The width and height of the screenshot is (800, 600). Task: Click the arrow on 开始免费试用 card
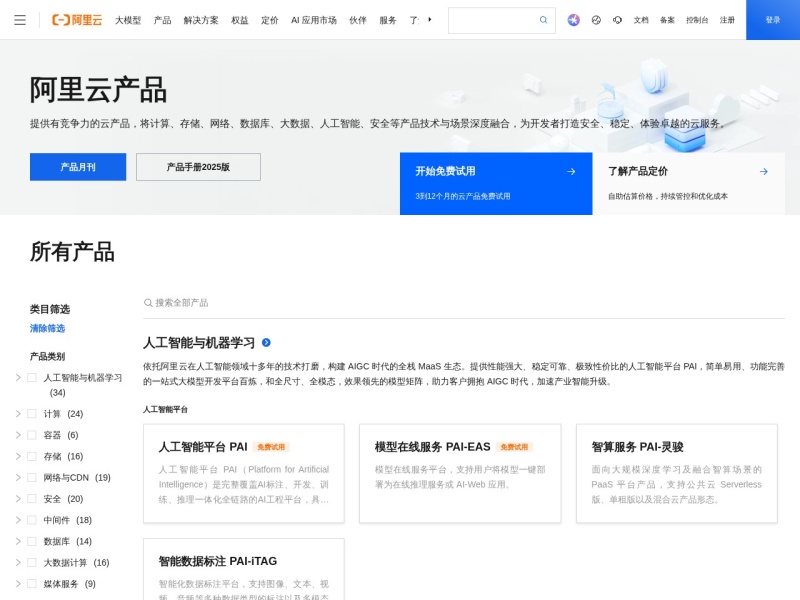pos(571,171)
